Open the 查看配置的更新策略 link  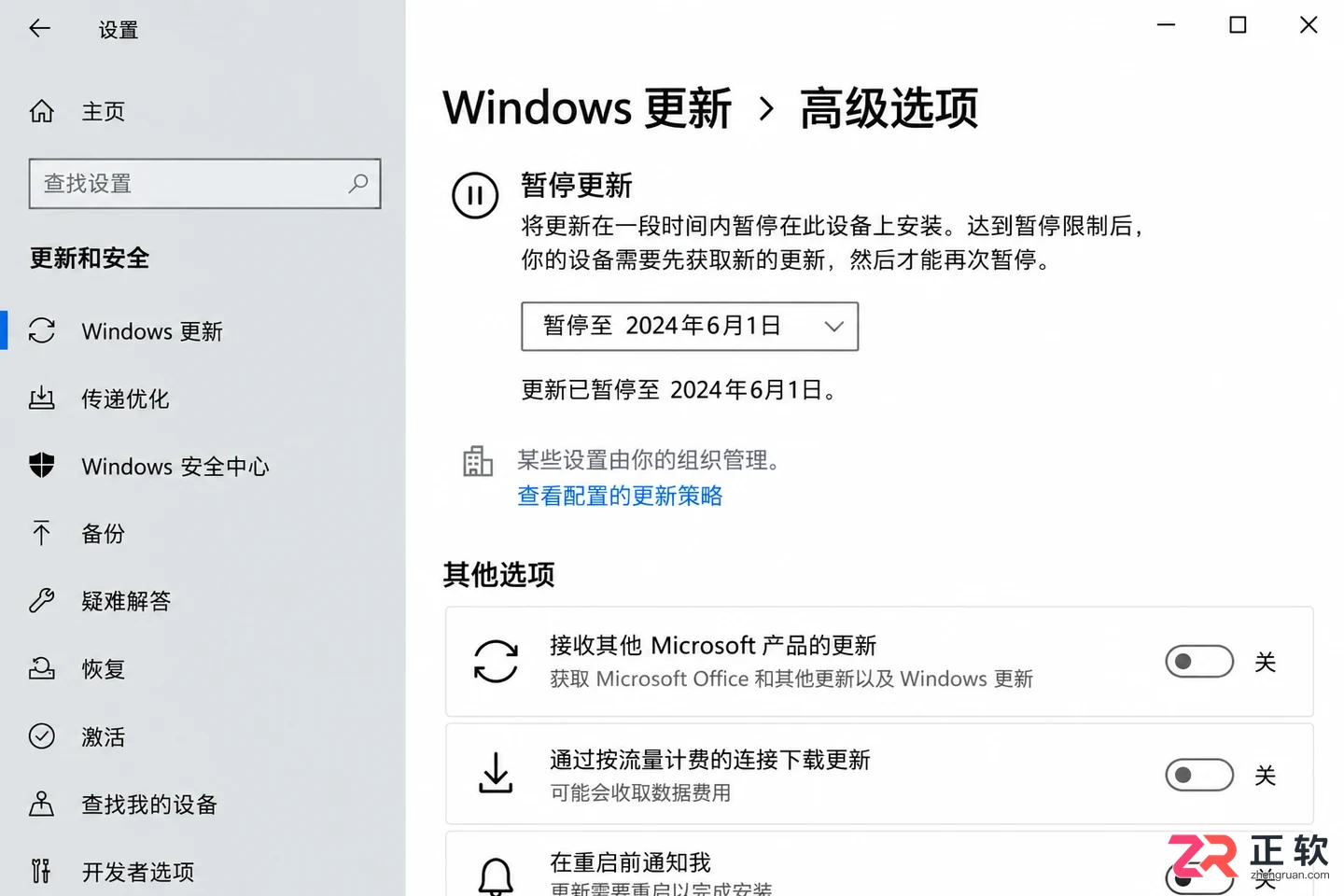pos(621,496)
